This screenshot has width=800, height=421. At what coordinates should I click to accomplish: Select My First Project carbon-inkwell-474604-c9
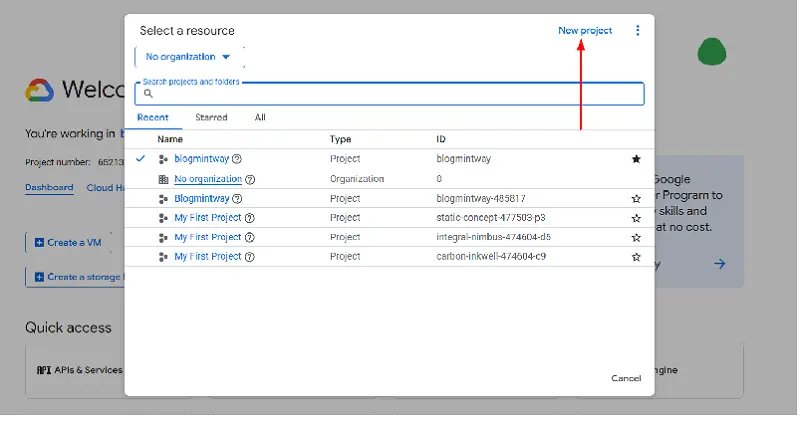tap(208, 257)
